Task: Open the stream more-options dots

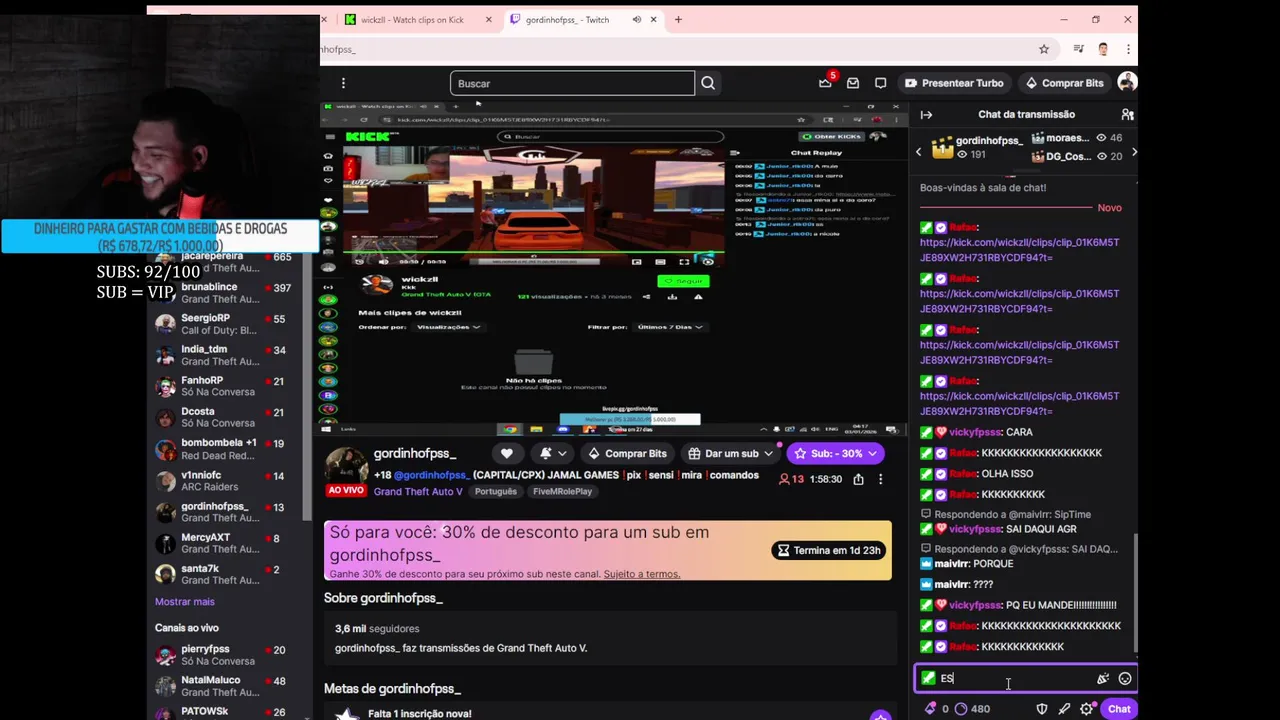Action: click(880, 479)
